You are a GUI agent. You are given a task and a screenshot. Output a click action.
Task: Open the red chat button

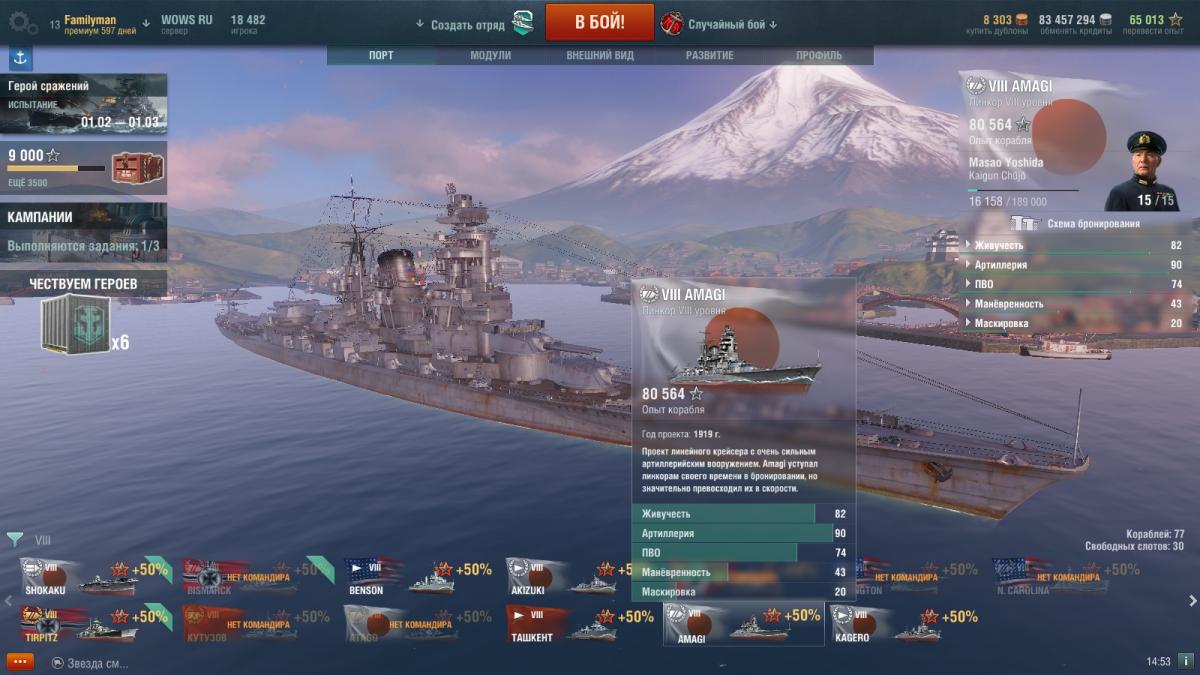[20, 662]
